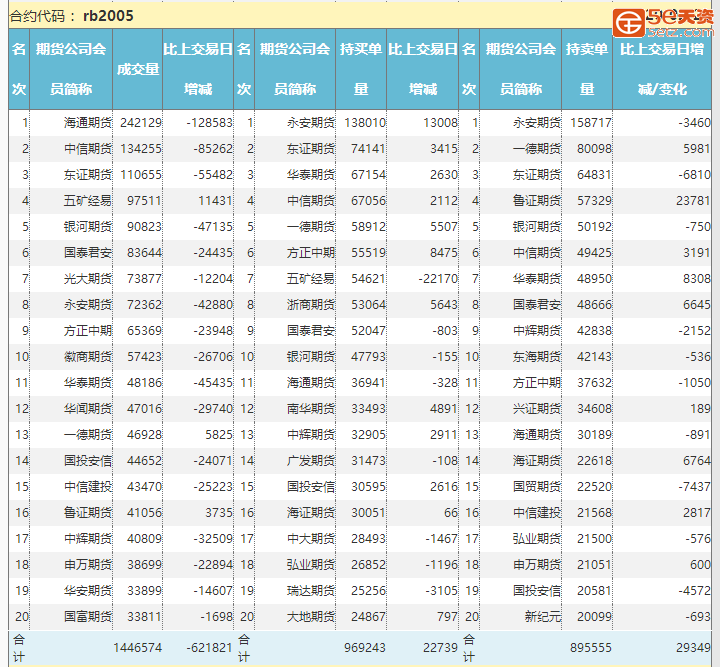Select 大地期货 at rank 20 of long positions

tap(311, 617)
